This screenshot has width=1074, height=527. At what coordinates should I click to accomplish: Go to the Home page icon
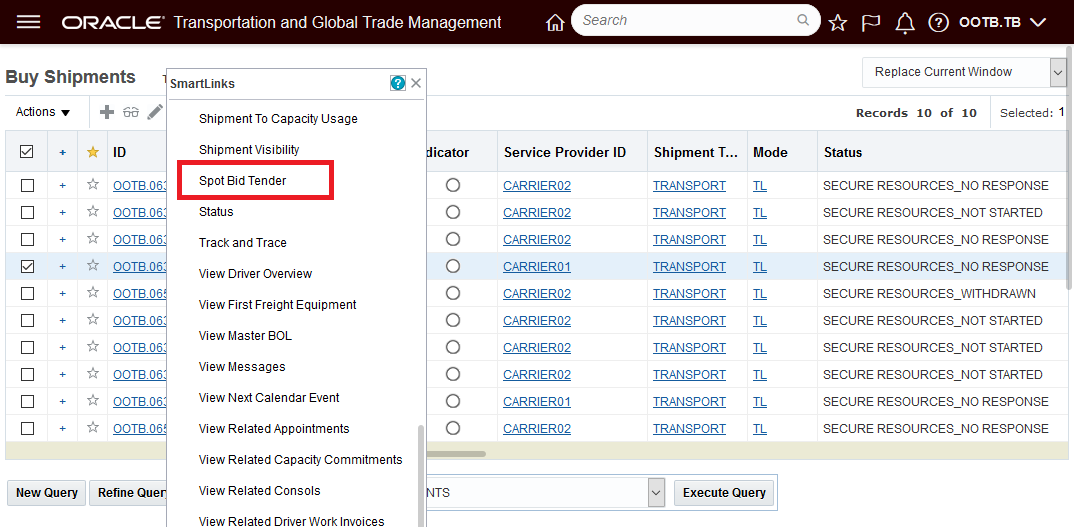tap(555, 22)
